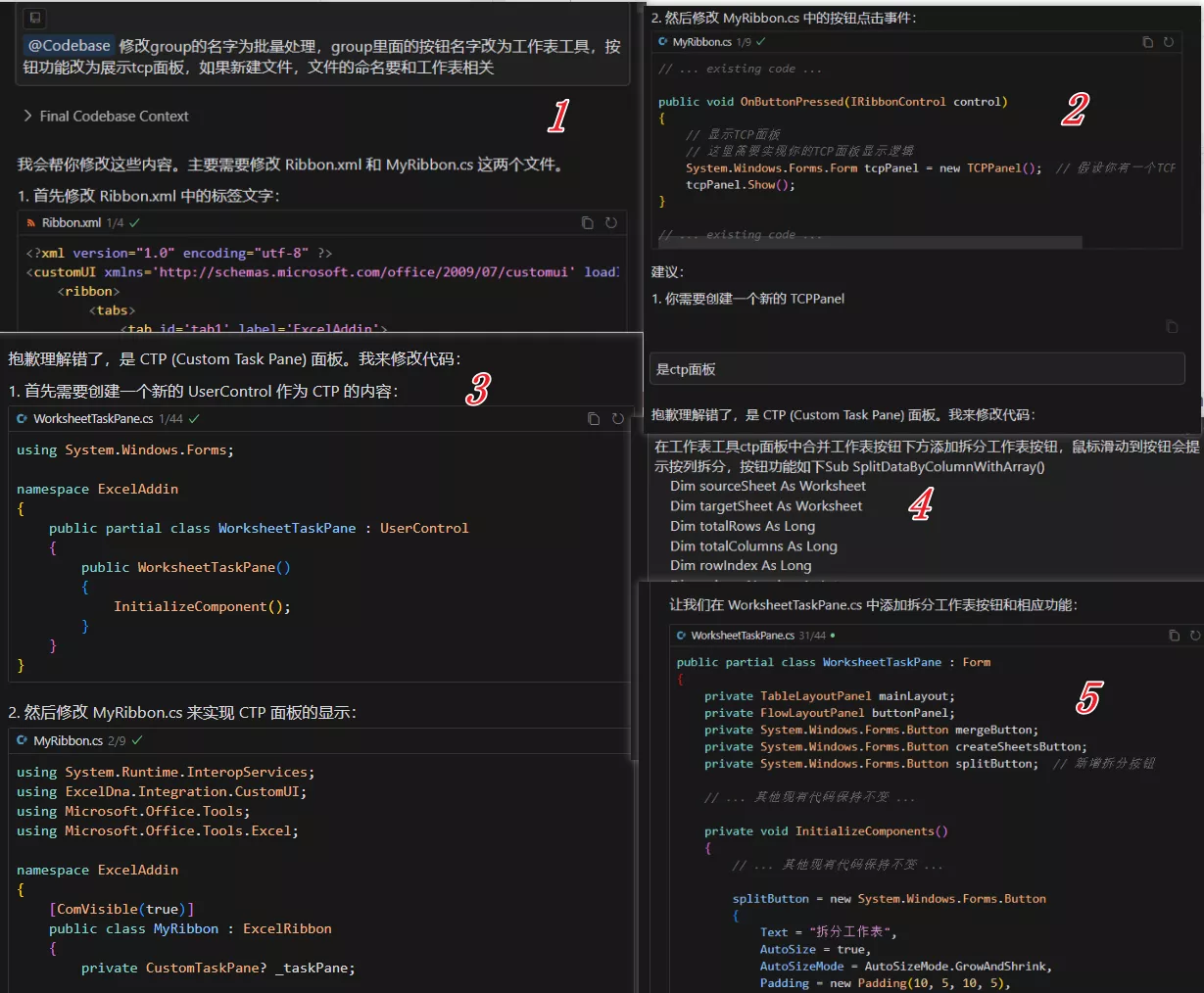The image size is (1204, 993).
Task: Click the line 'Padding = new Padding(10, 5, 10, 5),'
Action: [x=886, y=983]
